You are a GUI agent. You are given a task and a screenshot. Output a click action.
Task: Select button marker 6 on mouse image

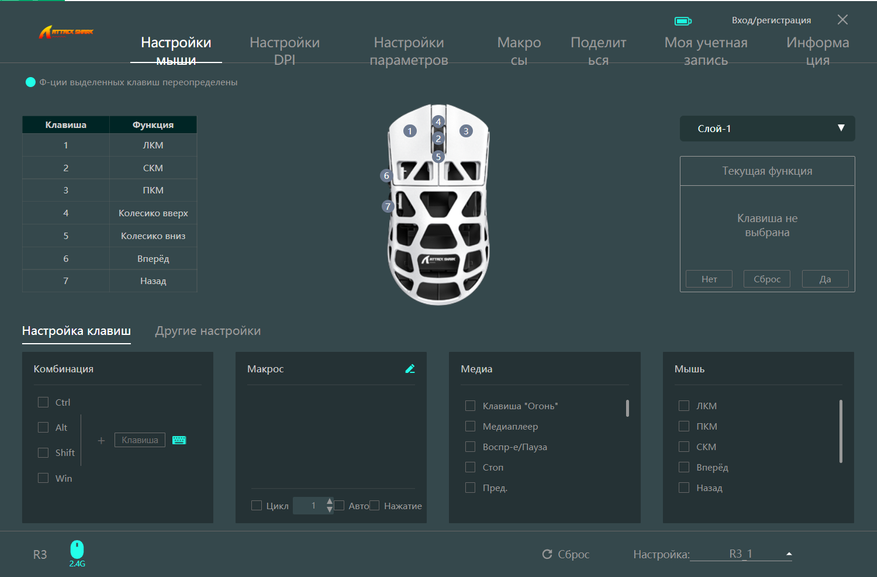(386, 176)
